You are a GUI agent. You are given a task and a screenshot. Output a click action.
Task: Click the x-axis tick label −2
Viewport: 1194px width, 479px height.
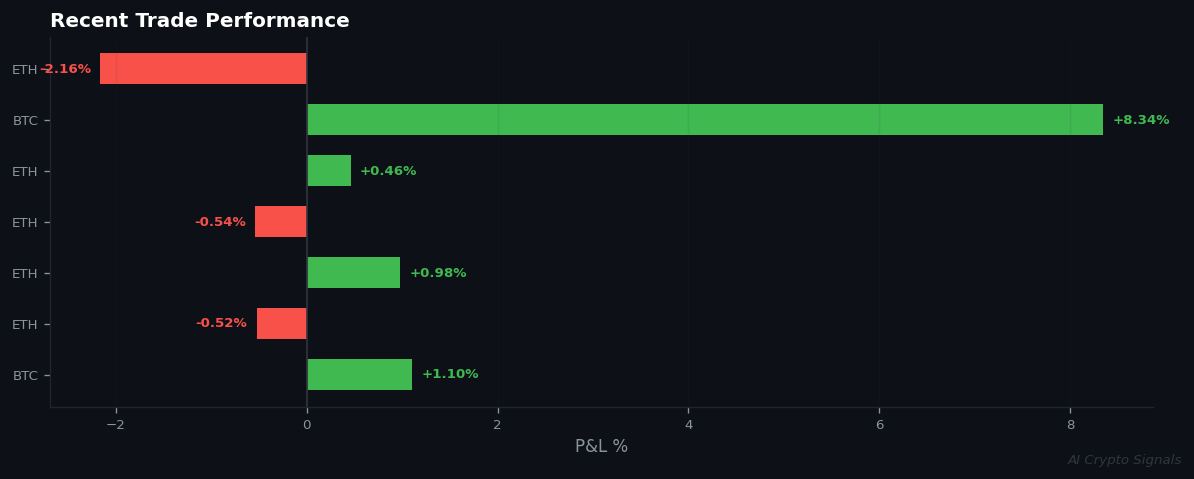[115, 425]
